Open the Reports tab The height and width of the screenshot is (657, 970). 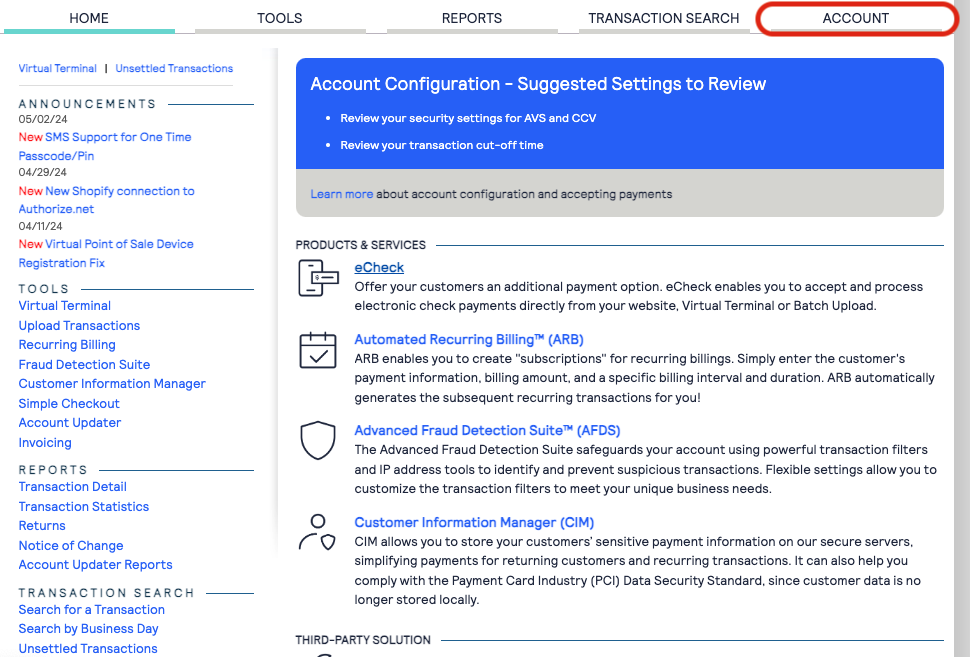[472, 18]
